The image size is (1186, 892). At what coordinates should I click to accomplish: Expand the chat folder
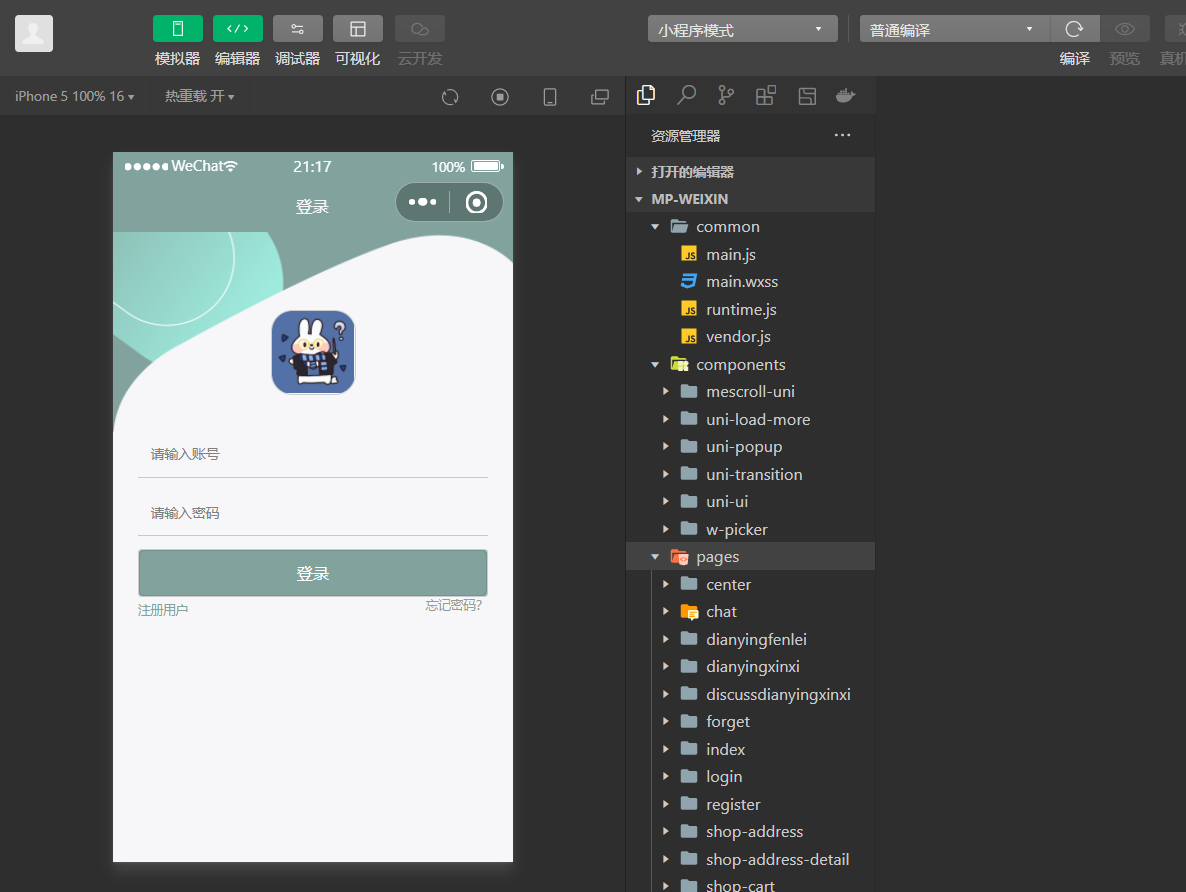pos(750,612)
